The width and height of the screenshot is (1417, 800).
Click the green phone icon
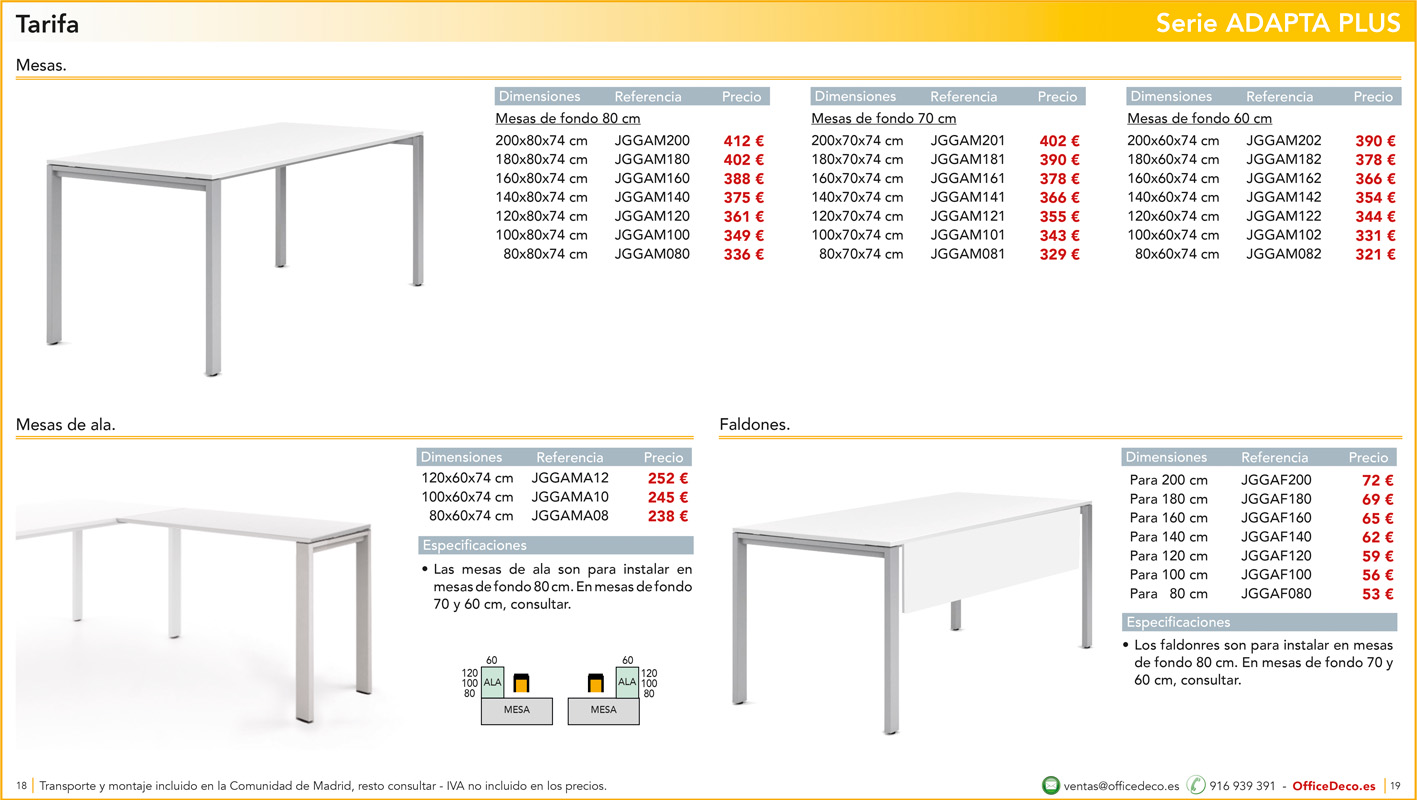point(1196,785)
